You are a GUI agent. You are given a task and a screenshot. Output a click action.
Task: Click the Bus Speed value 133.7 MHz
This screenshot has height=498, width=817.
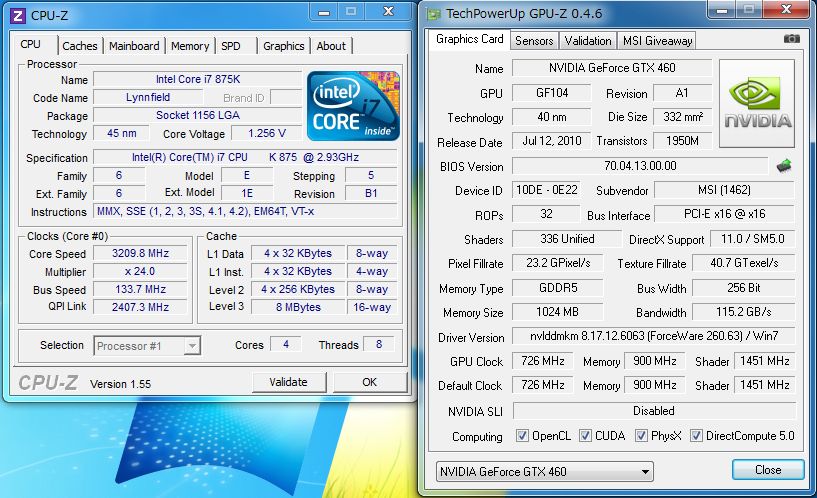click(x=140, y=290)
